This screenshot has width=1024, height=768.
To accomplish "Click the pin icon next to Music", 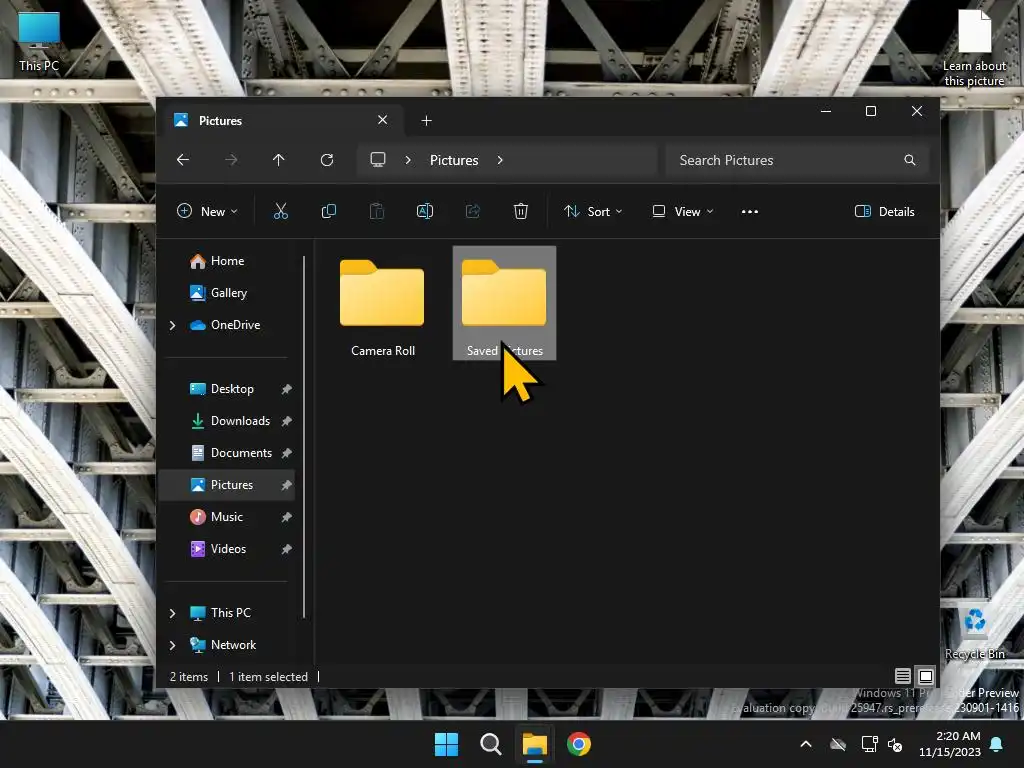I will [286, 517].
